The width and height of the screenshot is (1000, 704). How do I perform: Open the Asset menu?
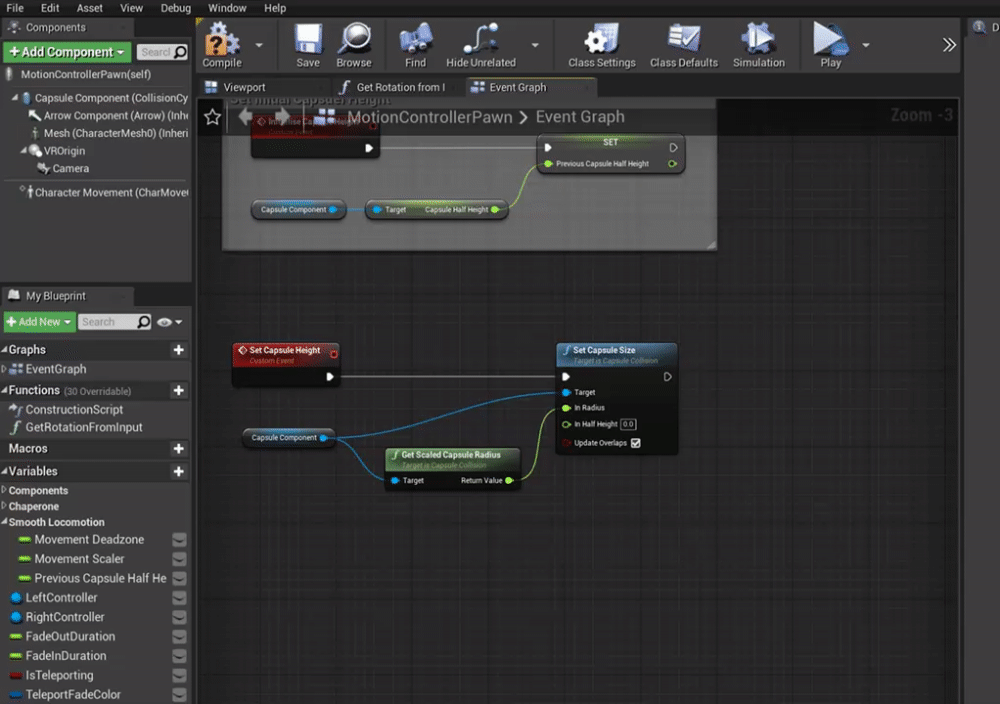(x=89, y=8)
